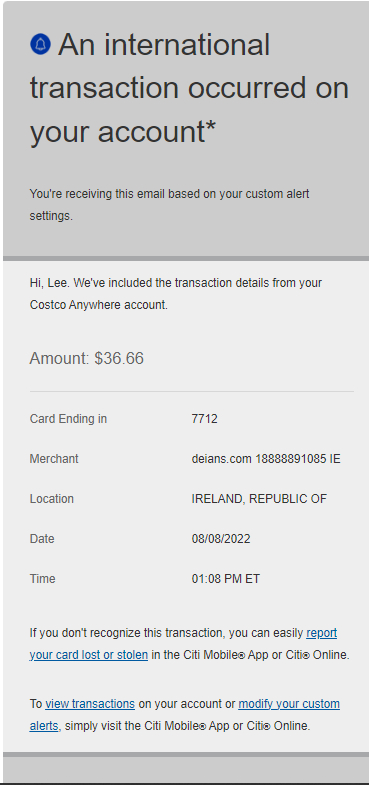Click the card ending number 7712

[x=204, y=419]
